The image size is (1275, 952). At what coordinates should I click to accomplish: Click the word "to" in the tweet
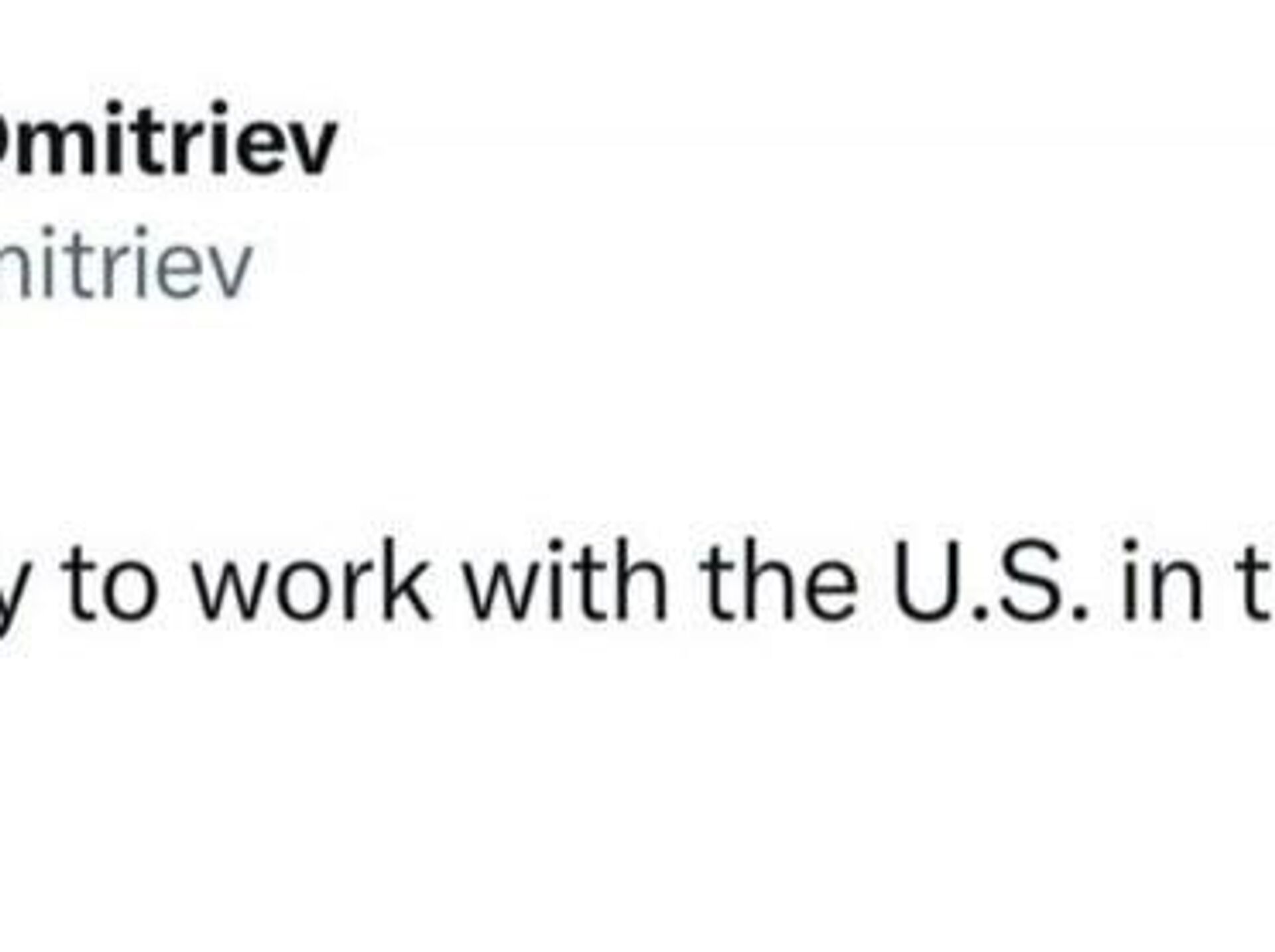click(x=112, y=584)
